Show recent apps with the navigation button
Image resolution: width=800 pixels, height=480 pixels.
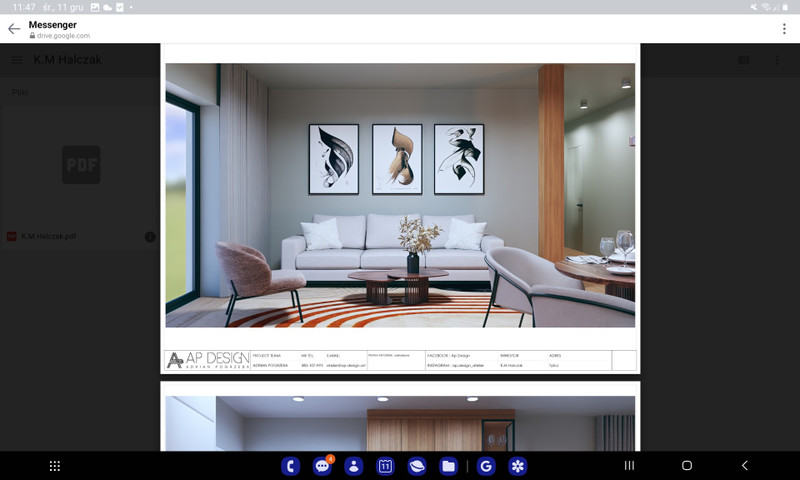[629, 466]
